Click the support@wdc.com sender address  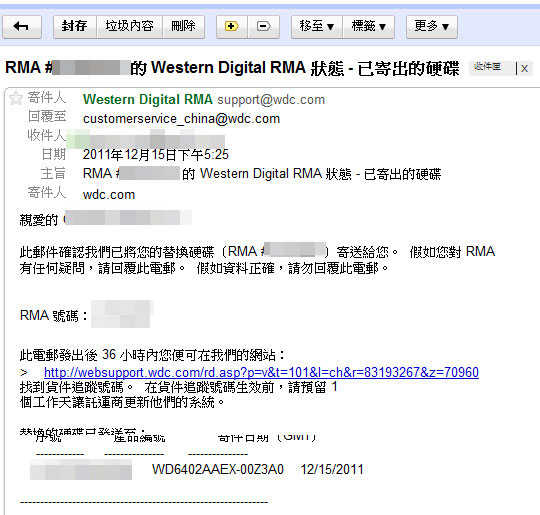pos(271,100)
